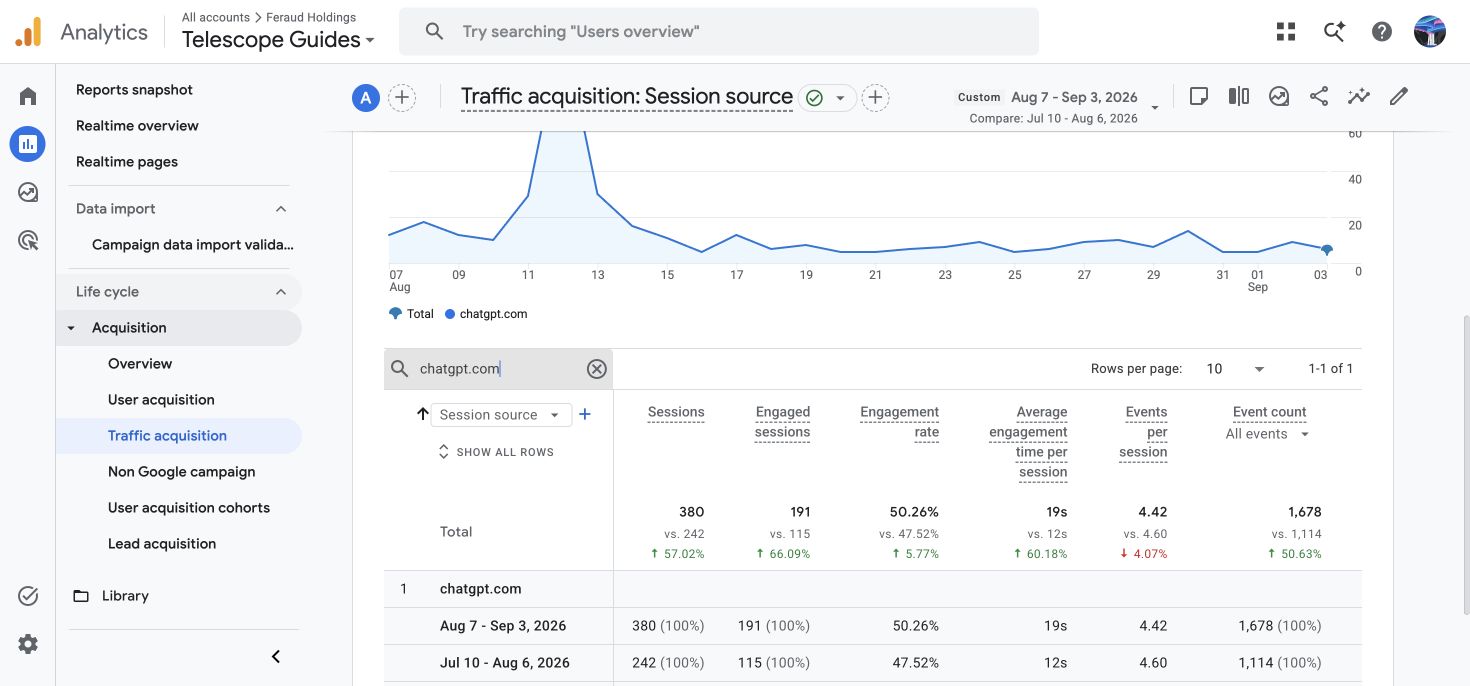Open User acquisition cohorts report
Viewport: 1470px width, 686px height.
(189, 508)
